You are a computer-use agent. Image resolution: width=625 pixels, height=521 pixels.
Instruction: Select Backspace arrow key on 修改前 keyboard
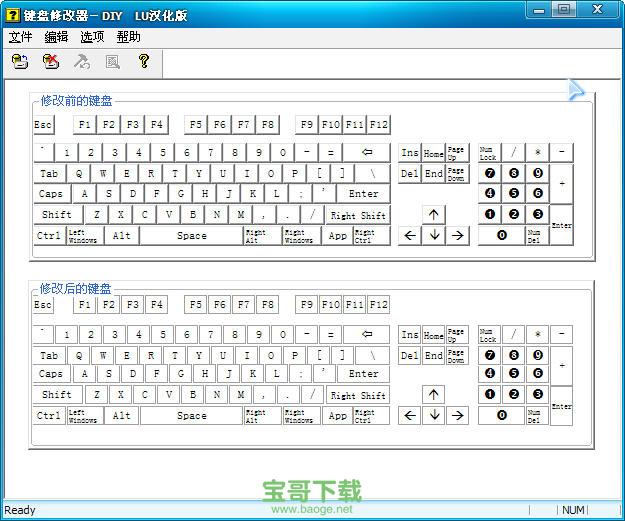(367, 152)
